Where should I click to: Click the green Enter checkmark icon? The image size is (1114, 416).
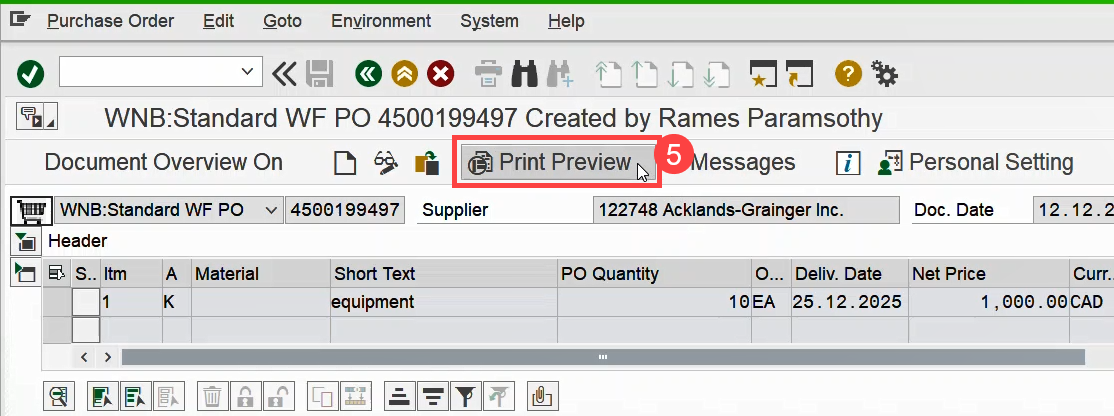[31, 73]
